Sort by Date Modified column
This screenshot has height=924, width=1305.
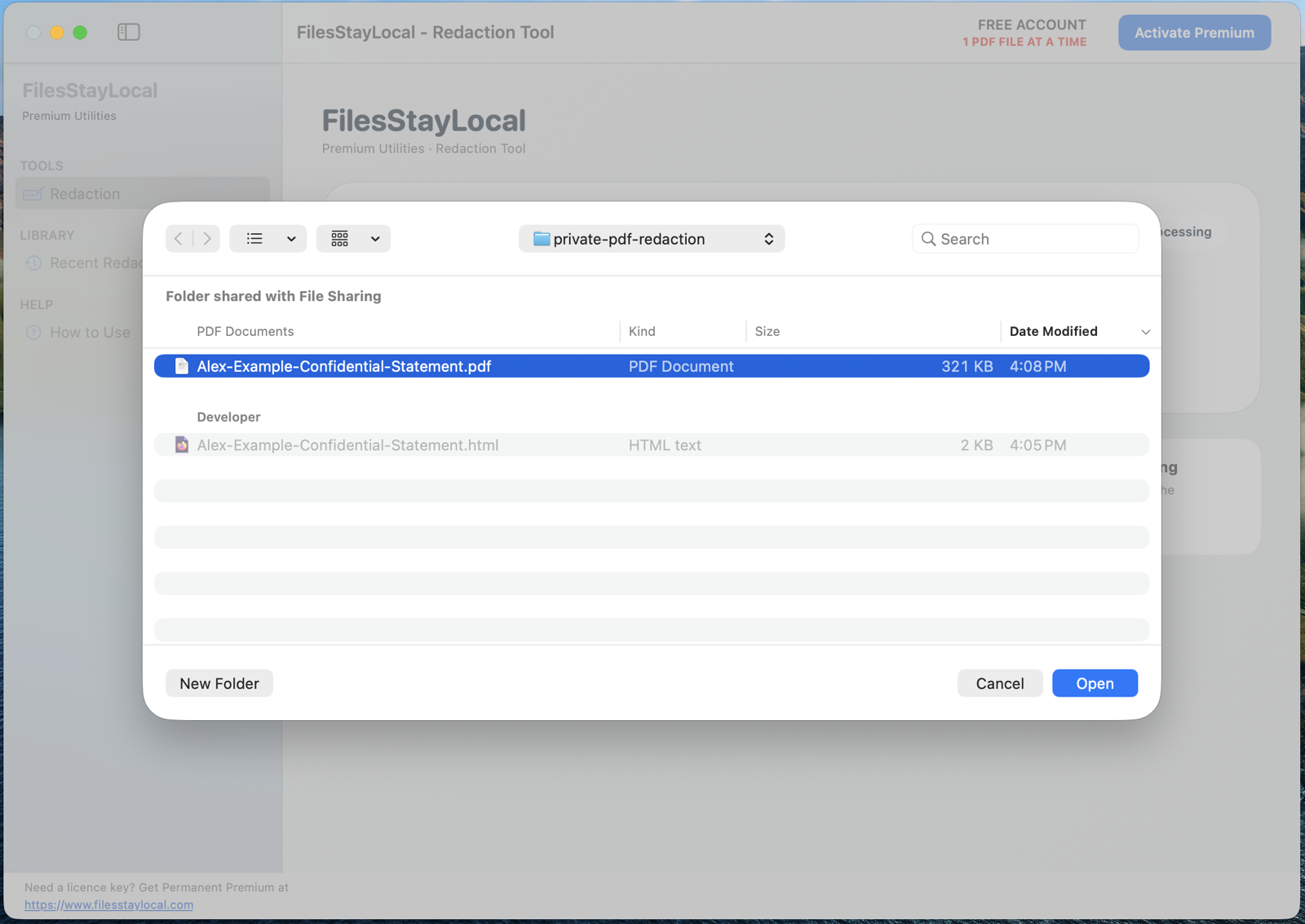1053,331
